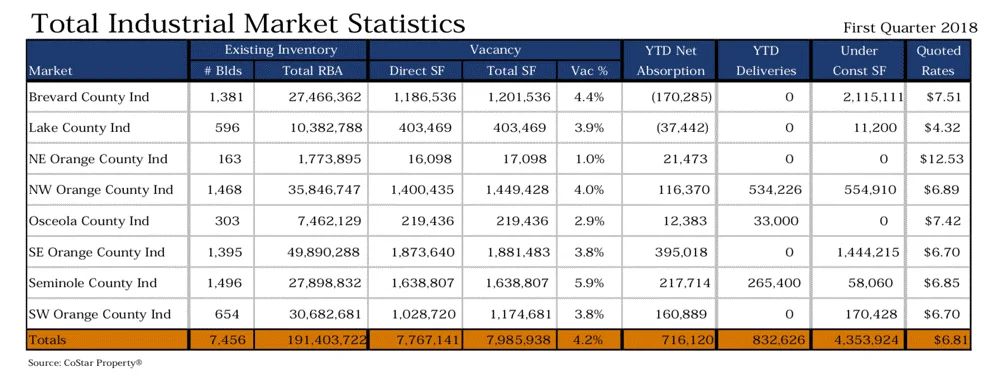Click the Lake County Ind row label

(80, 128)
